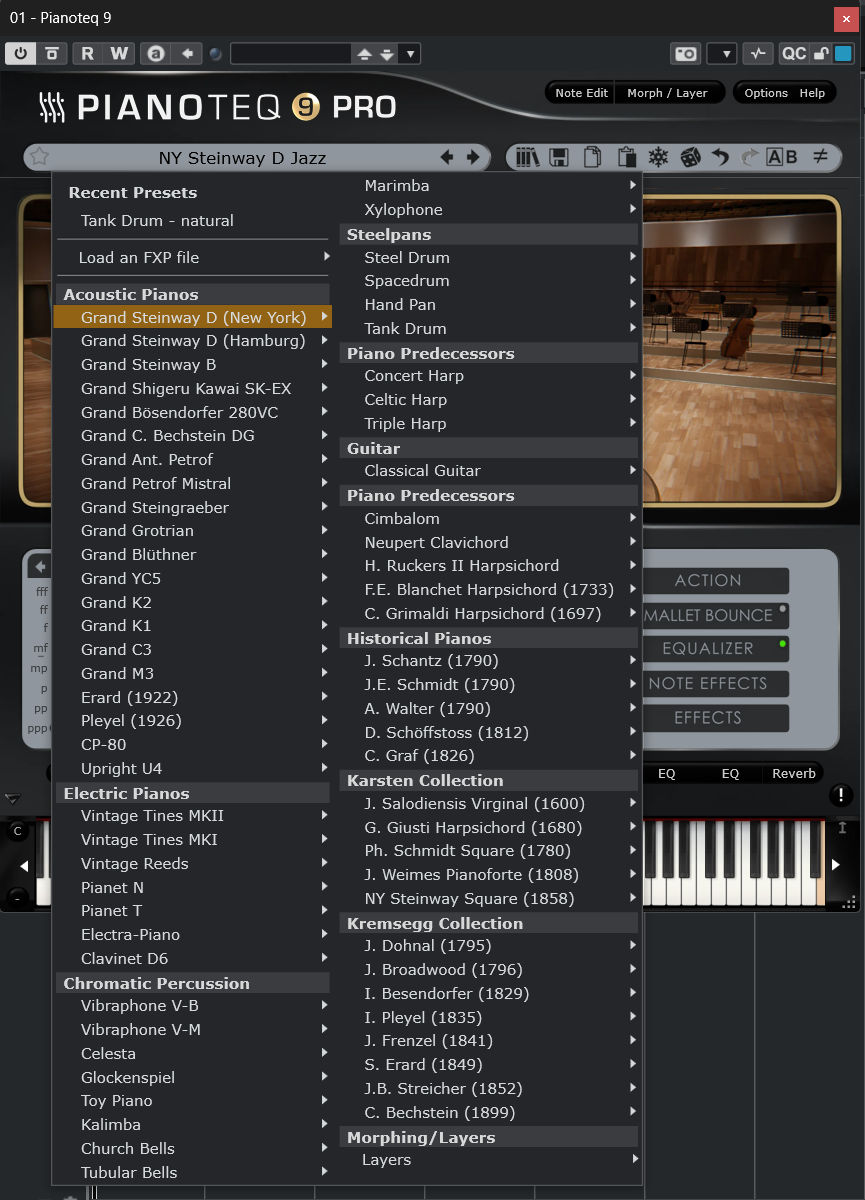Image resolution: width=865 pixels, height=1200 pixels.
Task: Open the EFFECTS button
Action: pos(716,718)
